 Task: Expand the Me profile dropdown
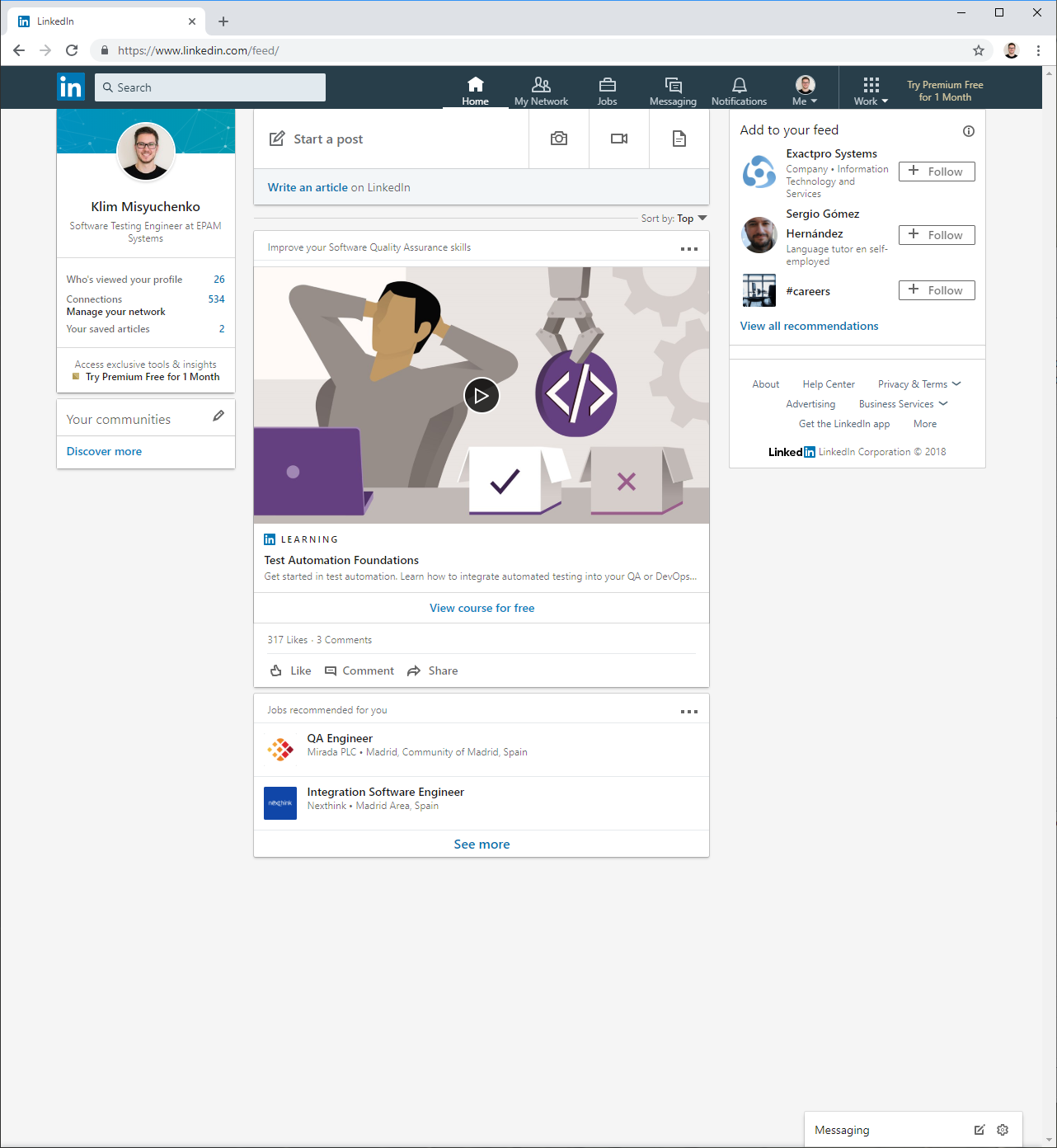tap(805, 91)
